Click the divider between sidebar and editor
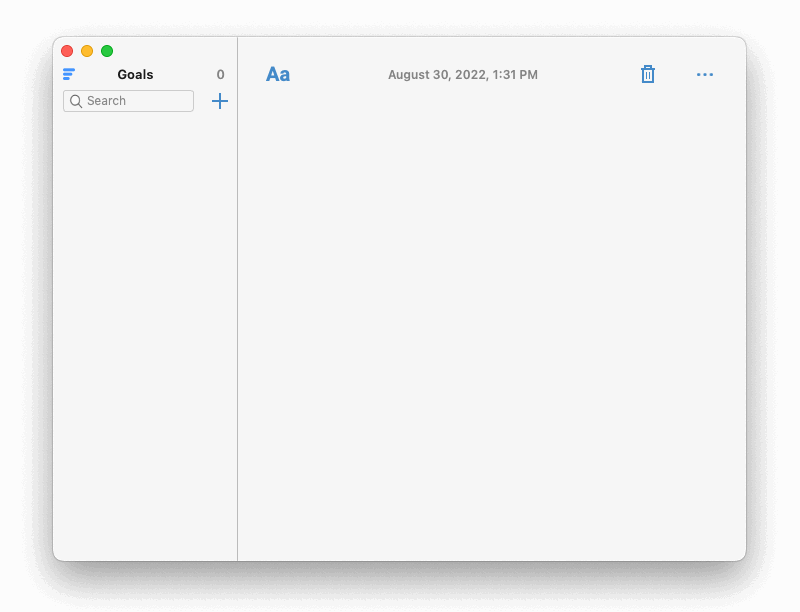 click(237, 299)
